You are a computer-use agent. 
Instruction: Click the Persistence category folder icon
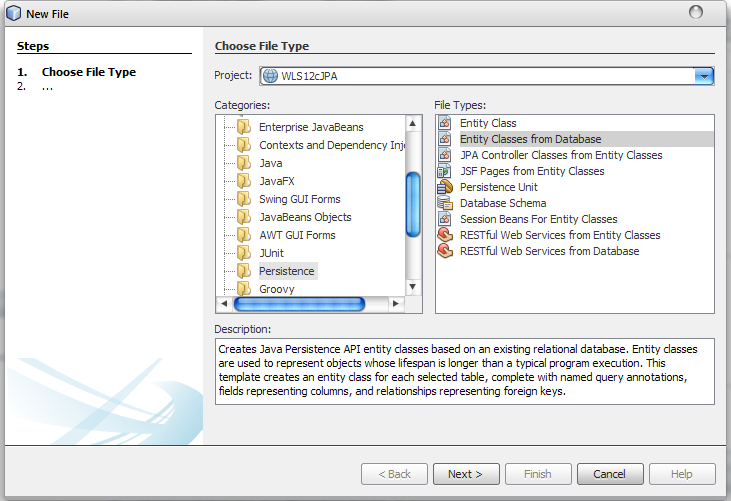[243, 271]
